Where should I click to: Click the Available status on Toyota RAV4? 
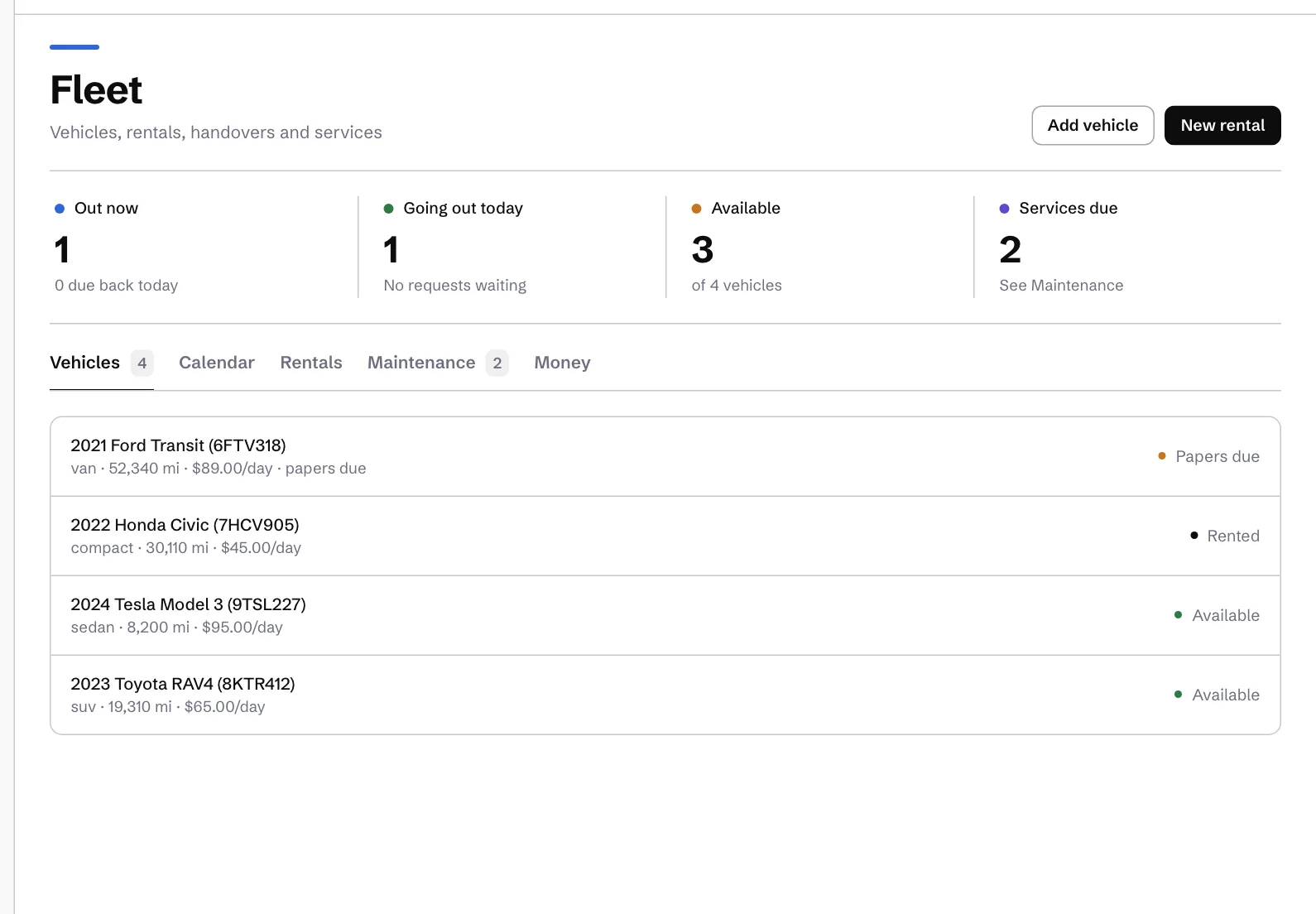[x=1217, y=695]
